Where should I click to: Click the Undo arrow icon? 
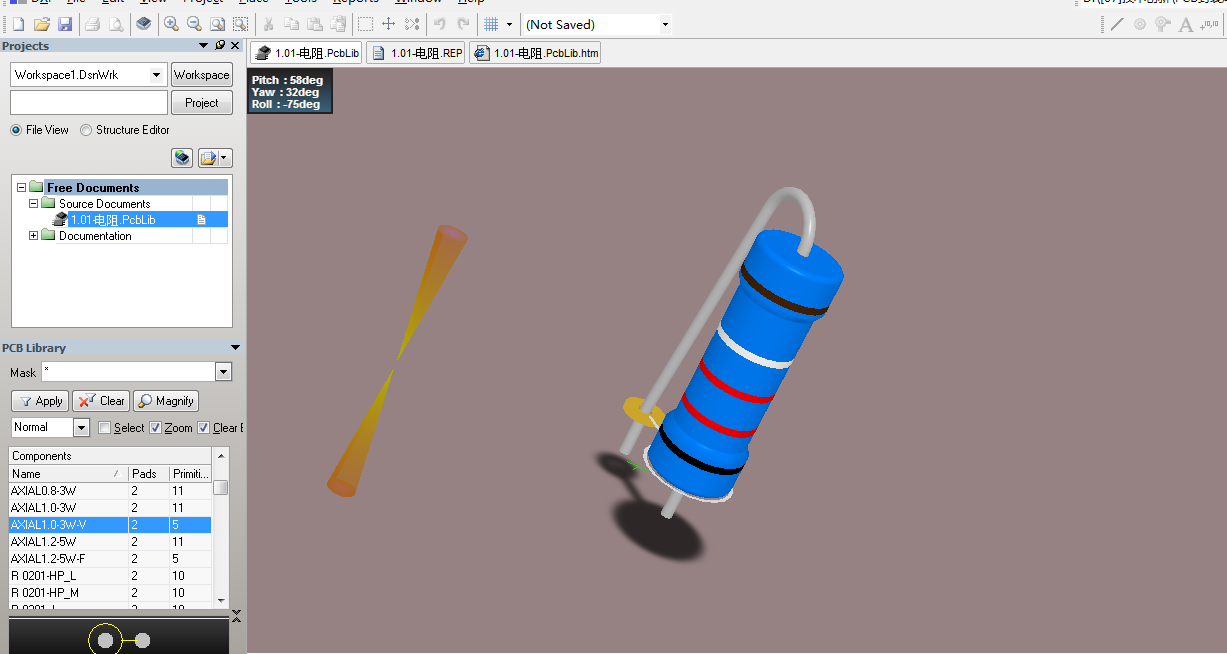[439, 24]
